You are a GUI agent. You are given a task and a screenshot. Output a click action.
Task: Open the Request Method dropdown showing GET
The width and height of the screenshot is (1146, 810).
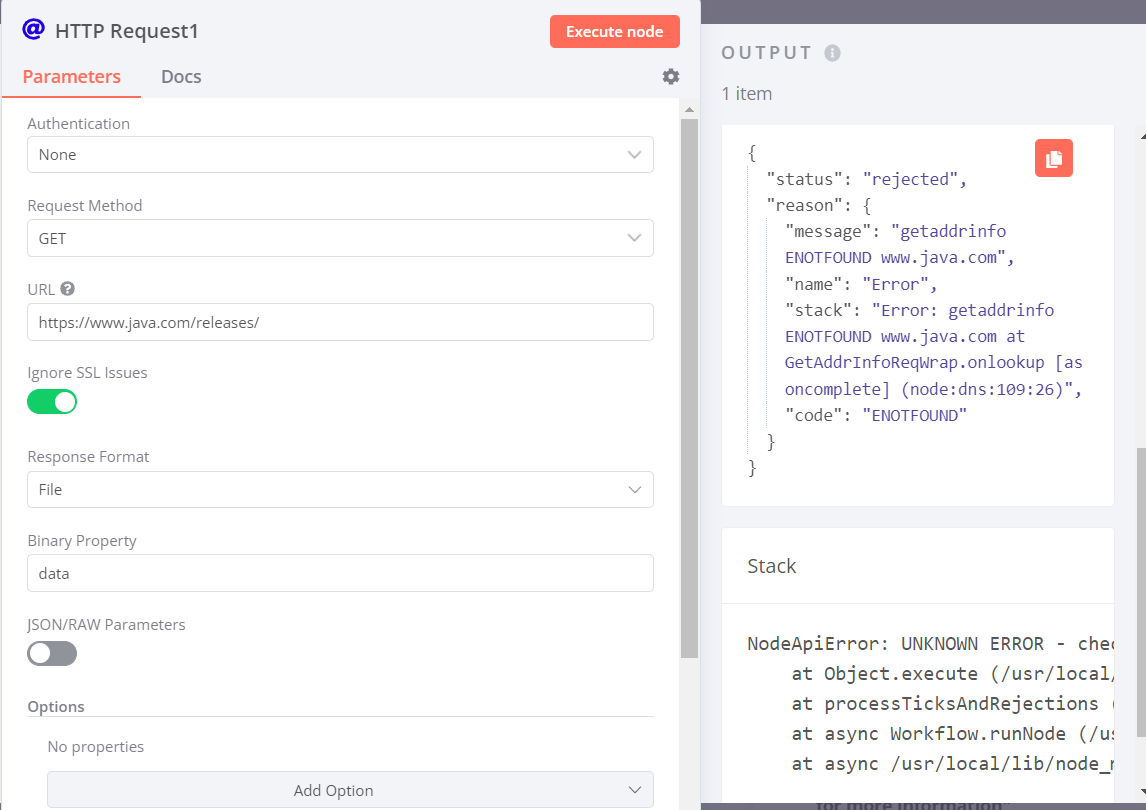(x=340, y=238)
